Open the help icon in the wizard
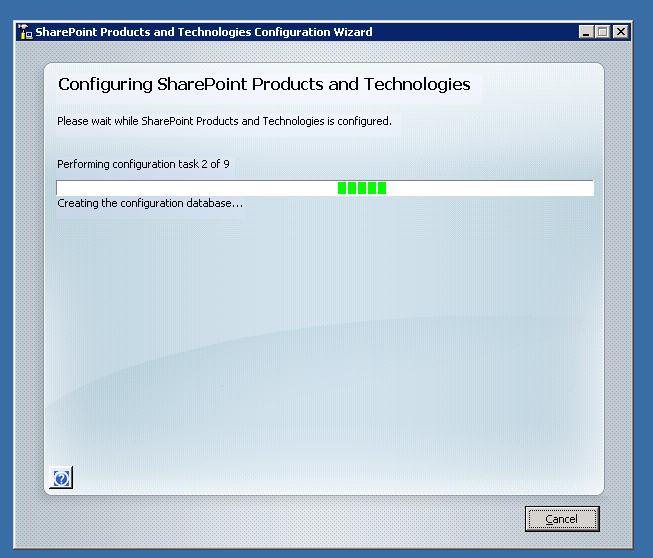The height and width of the screenshot is (558, 653). coord(61,478)
